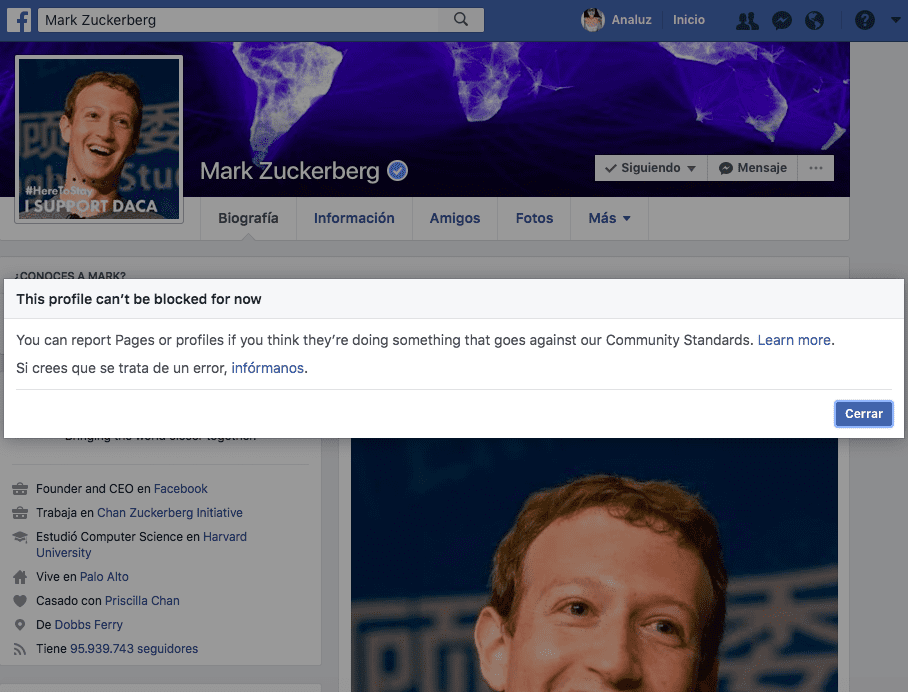908x692 pixels.
Task: Open the Fotos tab
Action: click(534, 218)
